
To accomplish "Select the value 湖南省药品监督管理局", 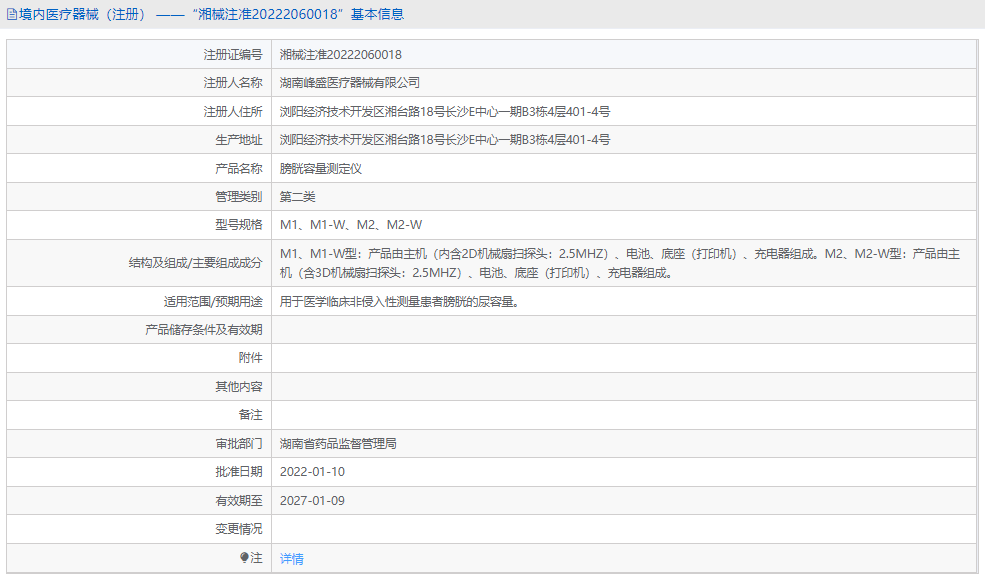I will 339,444.
